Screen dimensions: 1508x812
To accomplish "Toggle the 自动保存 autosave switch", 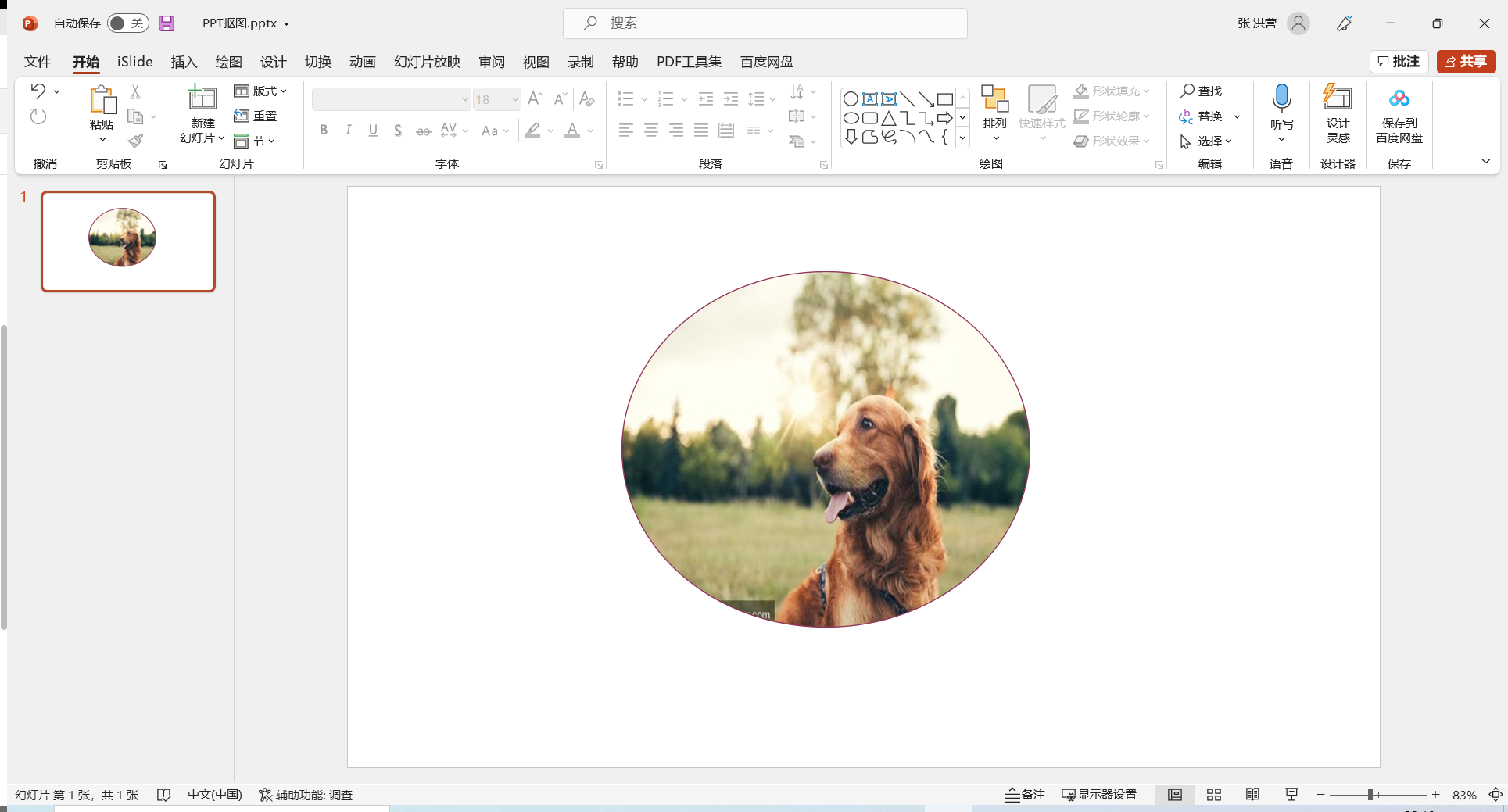I will point(127,23).
